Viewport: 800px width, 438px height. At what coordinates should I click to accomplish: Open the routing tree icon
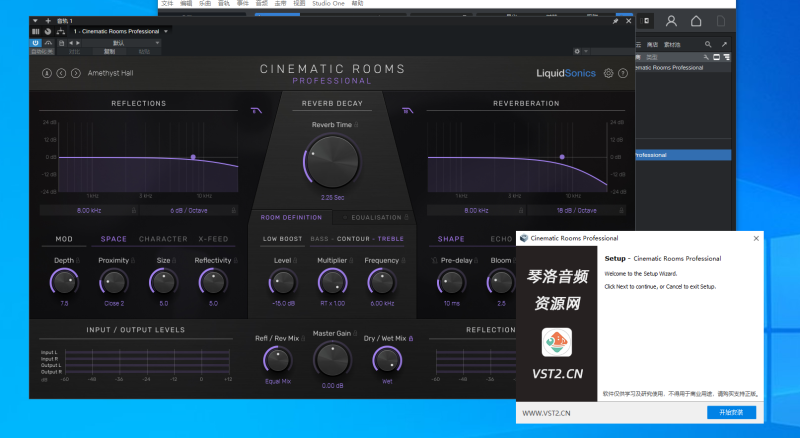click(x=61, y=32)
